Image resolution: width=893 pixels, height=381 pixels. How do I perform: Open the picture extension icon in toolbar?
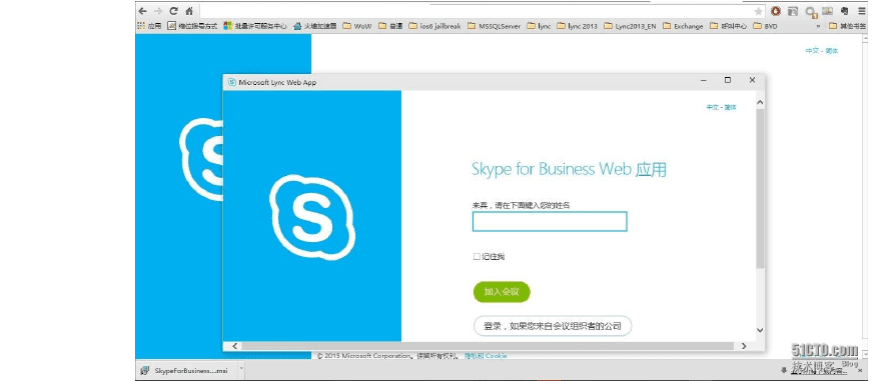(x=827, y=11)
